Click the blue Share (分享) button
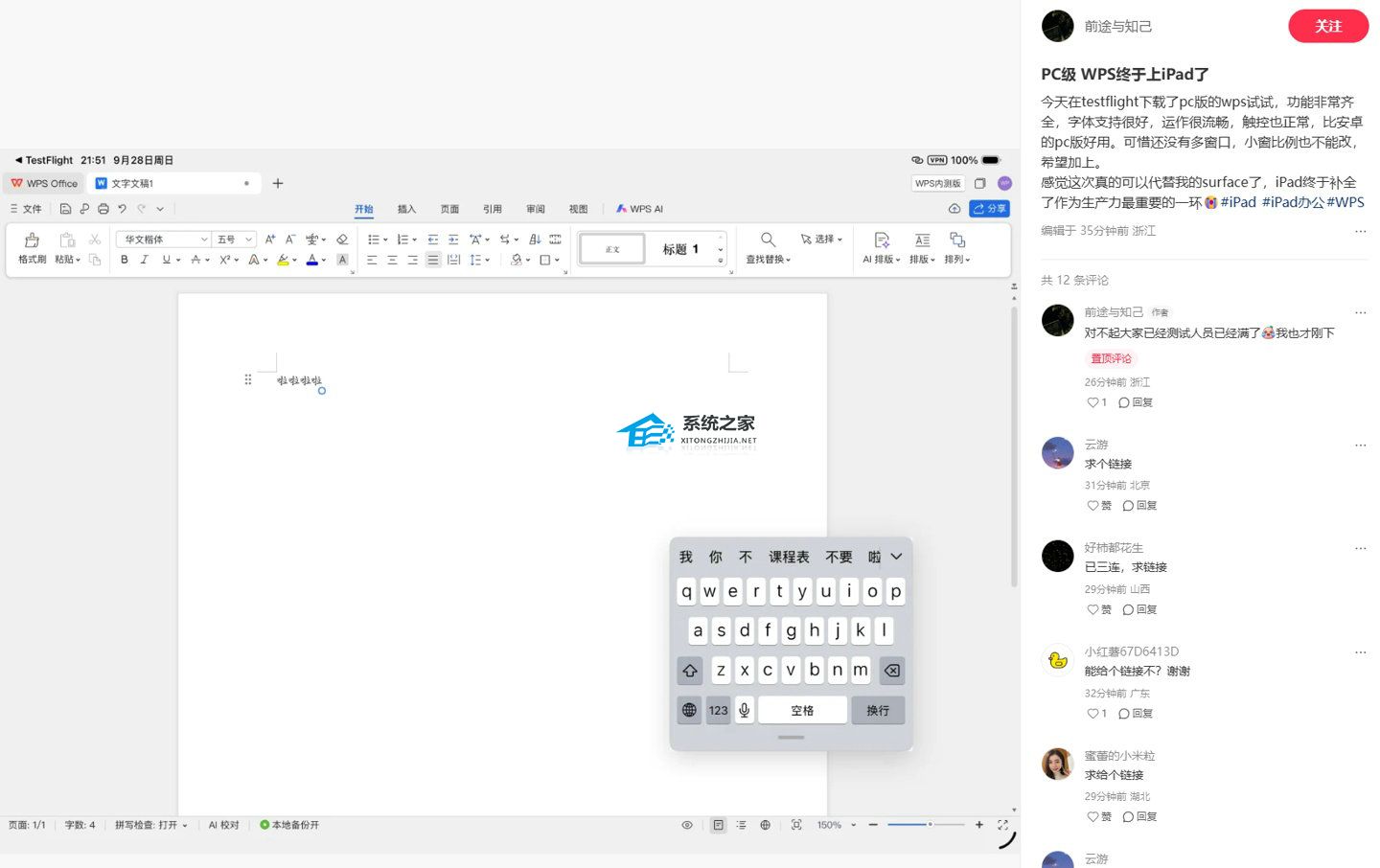This screenshot has height=868, width=1380. (x=990, y=209)
